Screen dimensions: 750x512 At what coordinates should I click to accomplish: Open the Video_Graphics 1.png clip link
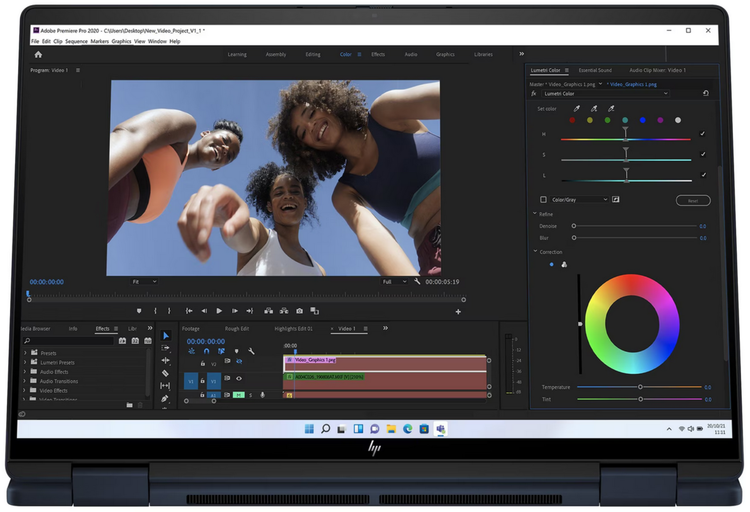(633, 84)
